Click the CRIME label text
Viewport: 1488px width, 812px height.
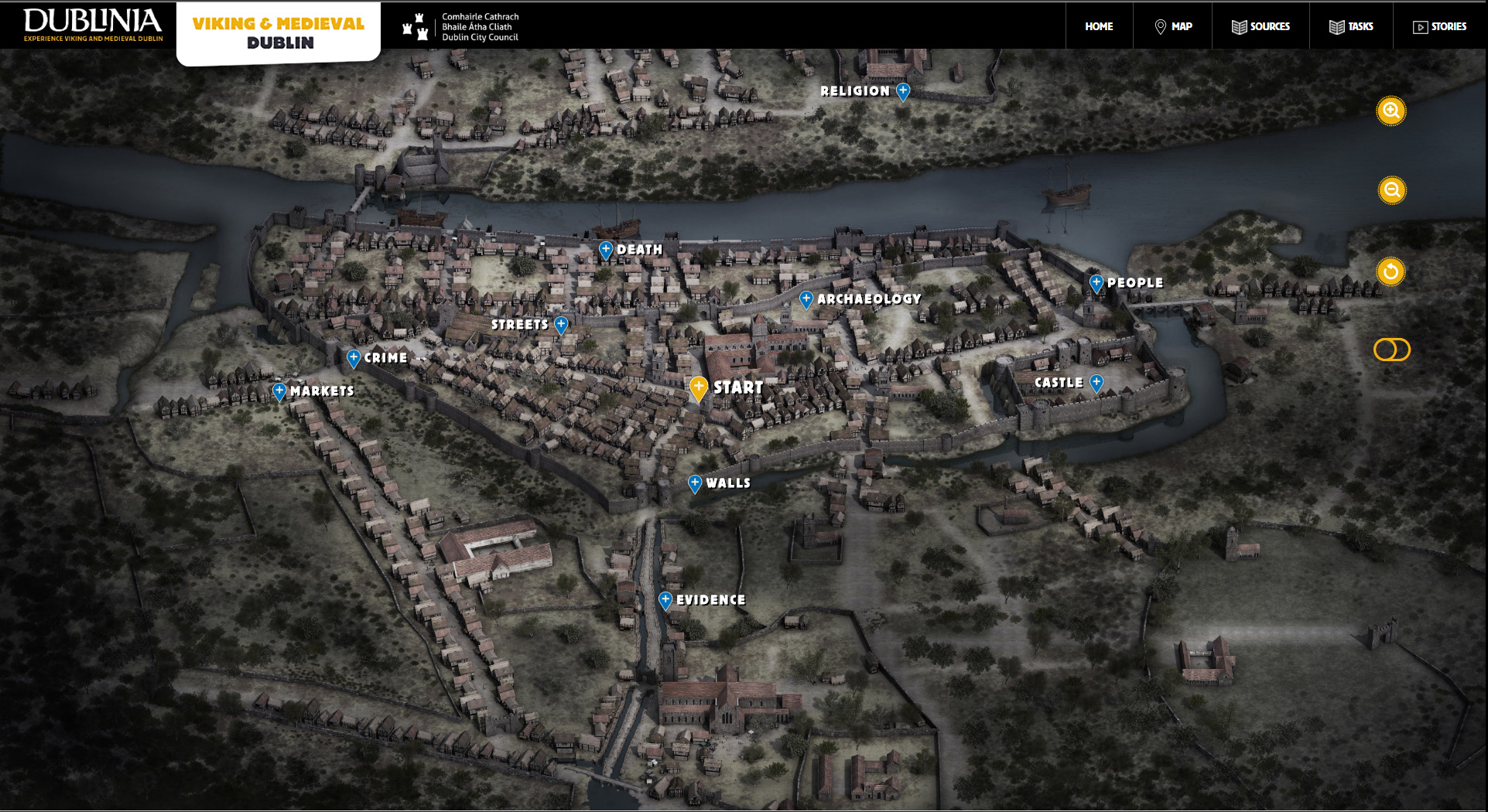coord(386,358)
